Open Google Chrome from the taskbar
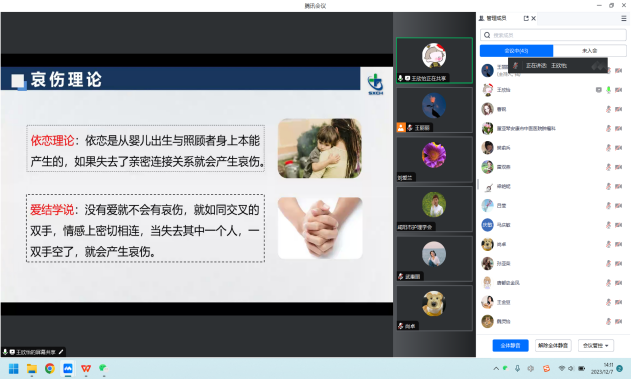631x379 pixels. 50,369
